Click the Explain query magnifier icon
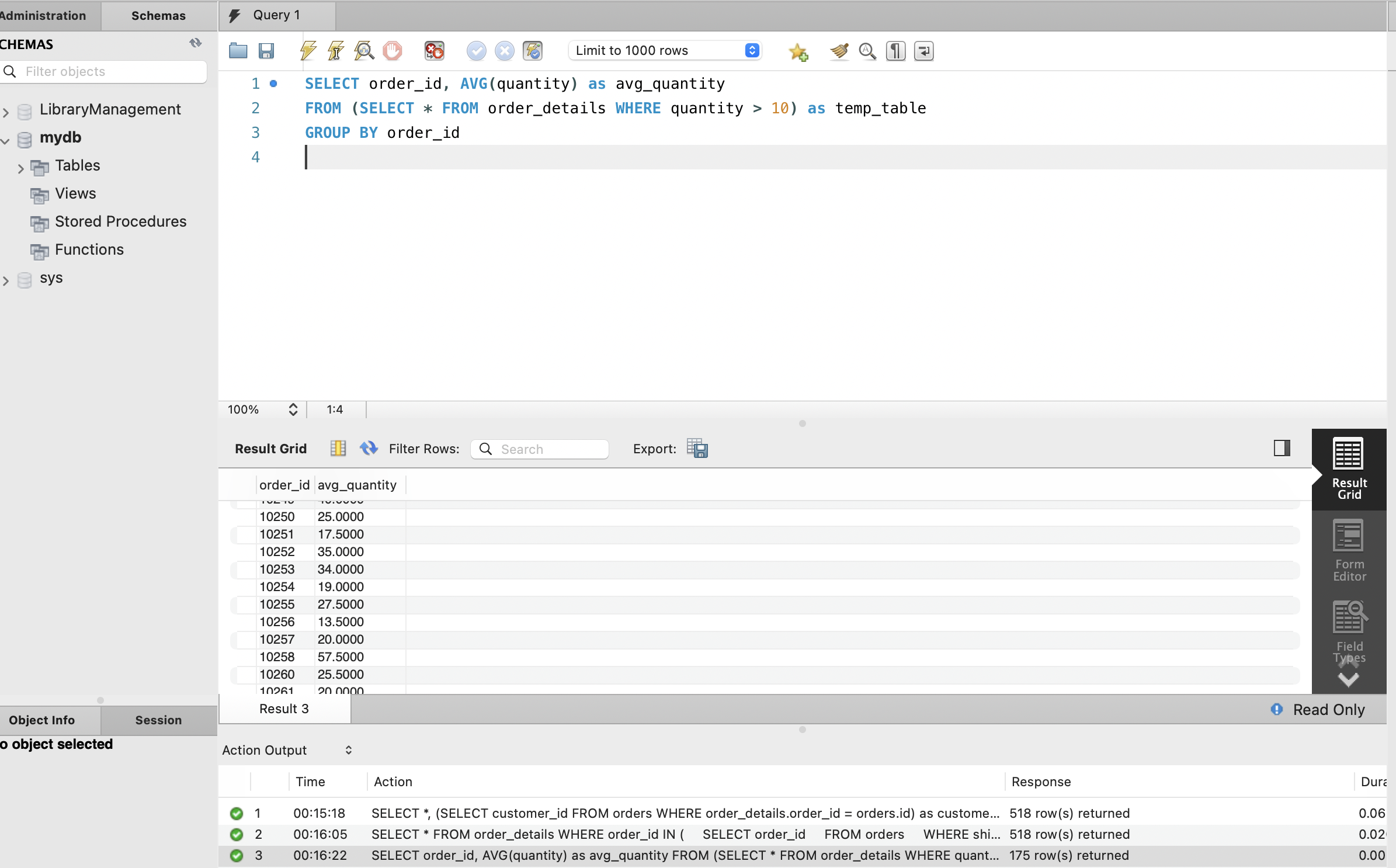The width and height of the screenshot is (1396, 868). tap(364, 51)
